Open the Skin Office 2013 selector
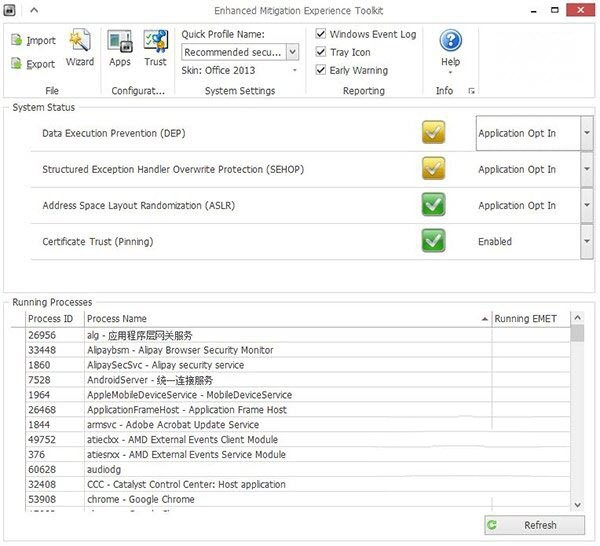This screenshot has height=546, width=600. click(294, 71)
